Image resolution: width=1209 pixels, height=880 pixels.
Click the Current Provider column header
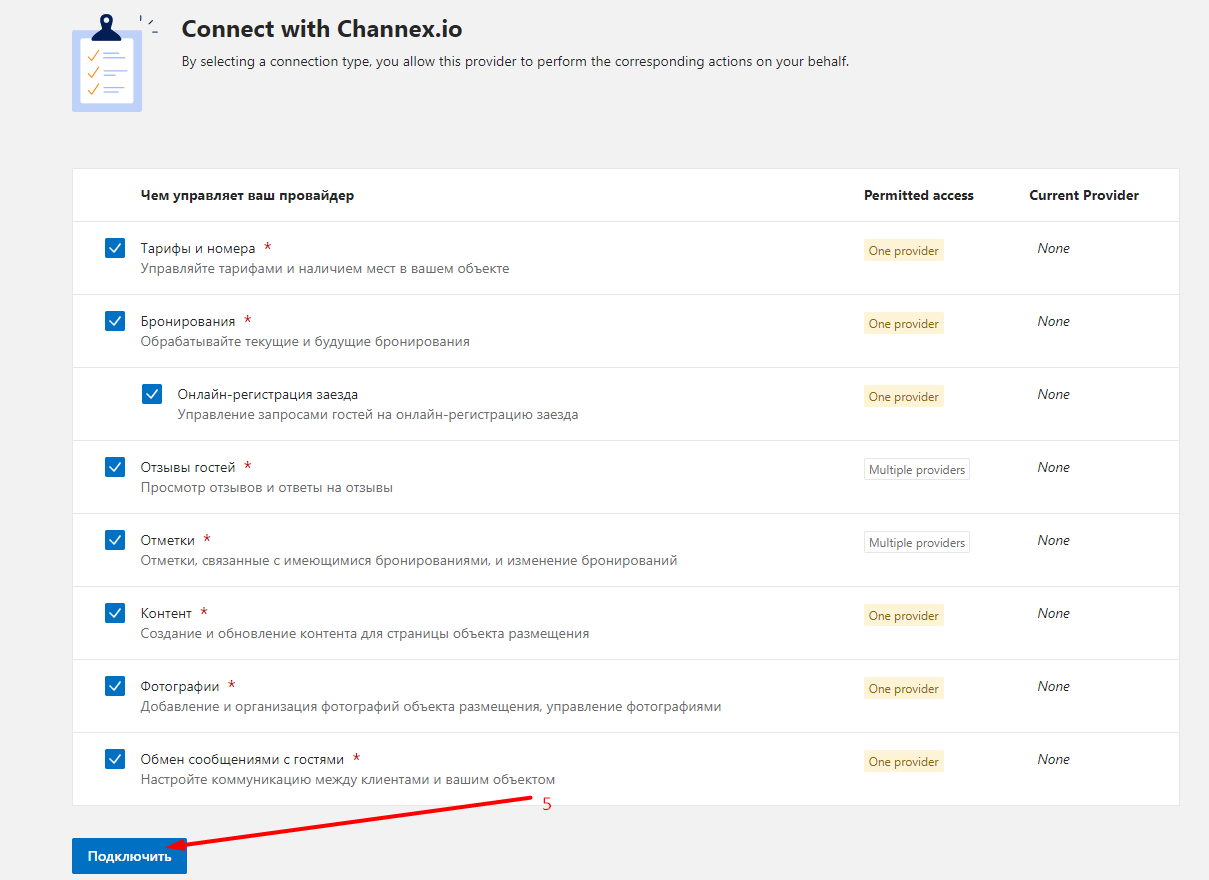pos(1084,195)
